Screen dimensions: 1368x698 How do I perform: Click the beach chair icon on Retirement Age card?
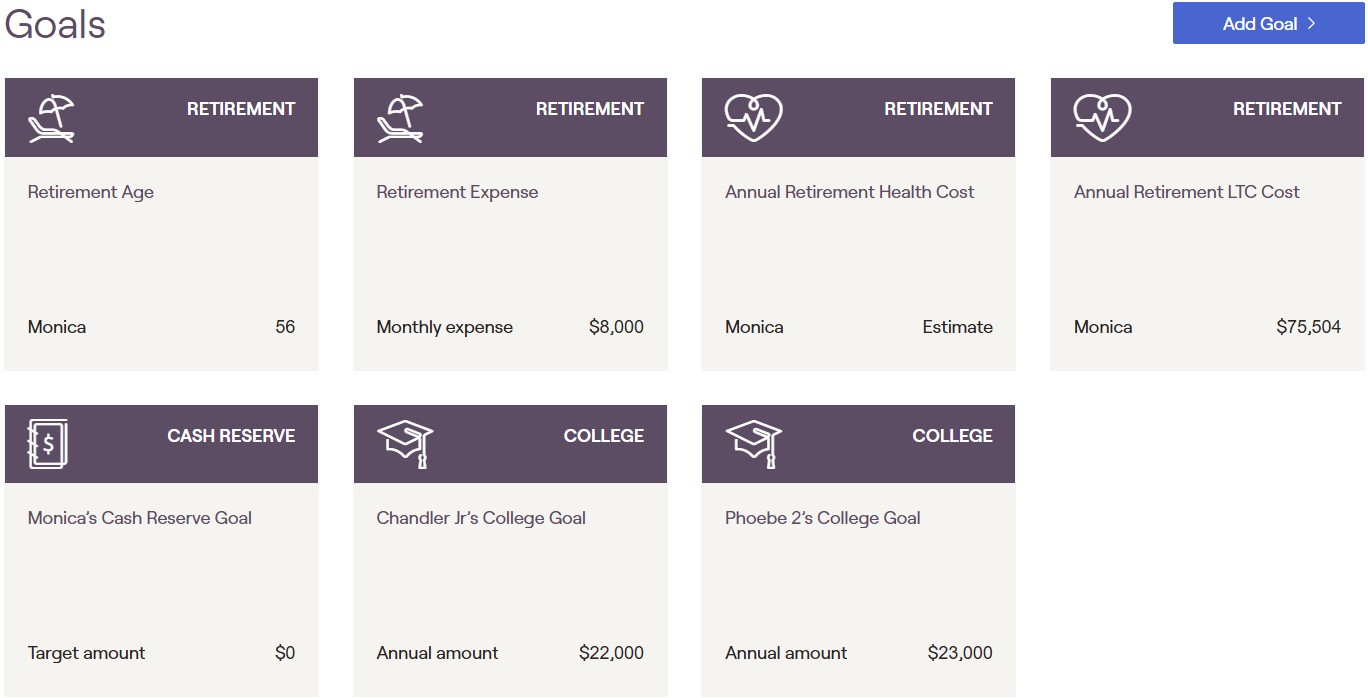click(52, 118)
